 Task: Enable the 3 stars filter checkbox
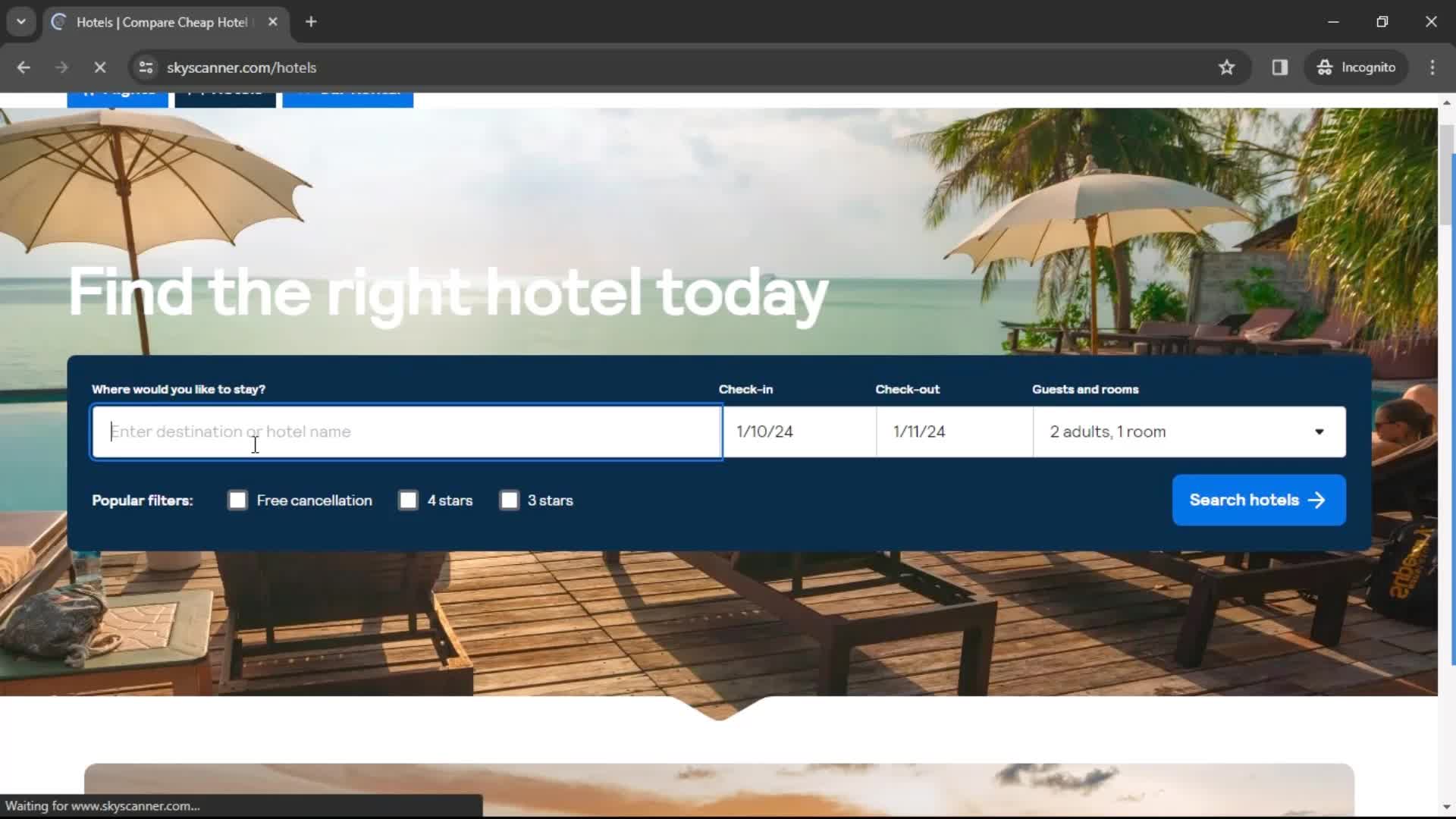(510, 500)
